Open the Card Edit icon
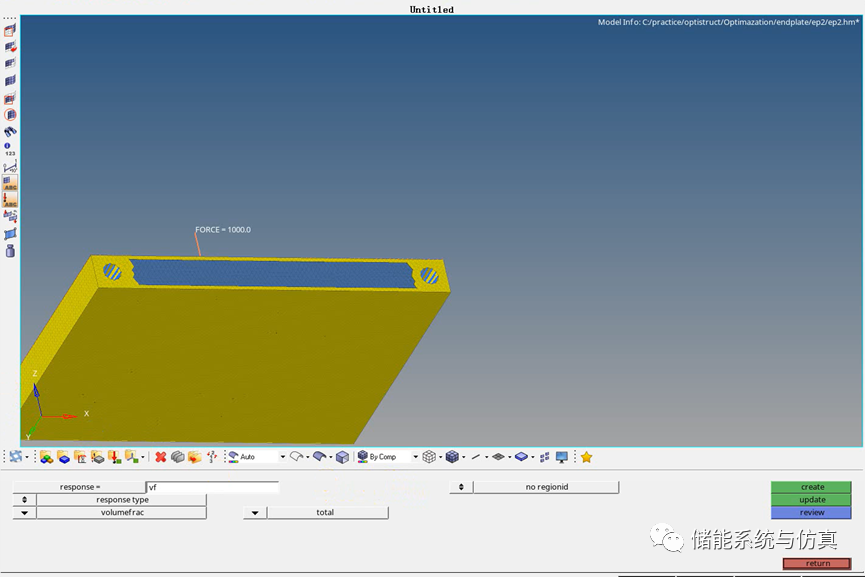 (178, 457)
